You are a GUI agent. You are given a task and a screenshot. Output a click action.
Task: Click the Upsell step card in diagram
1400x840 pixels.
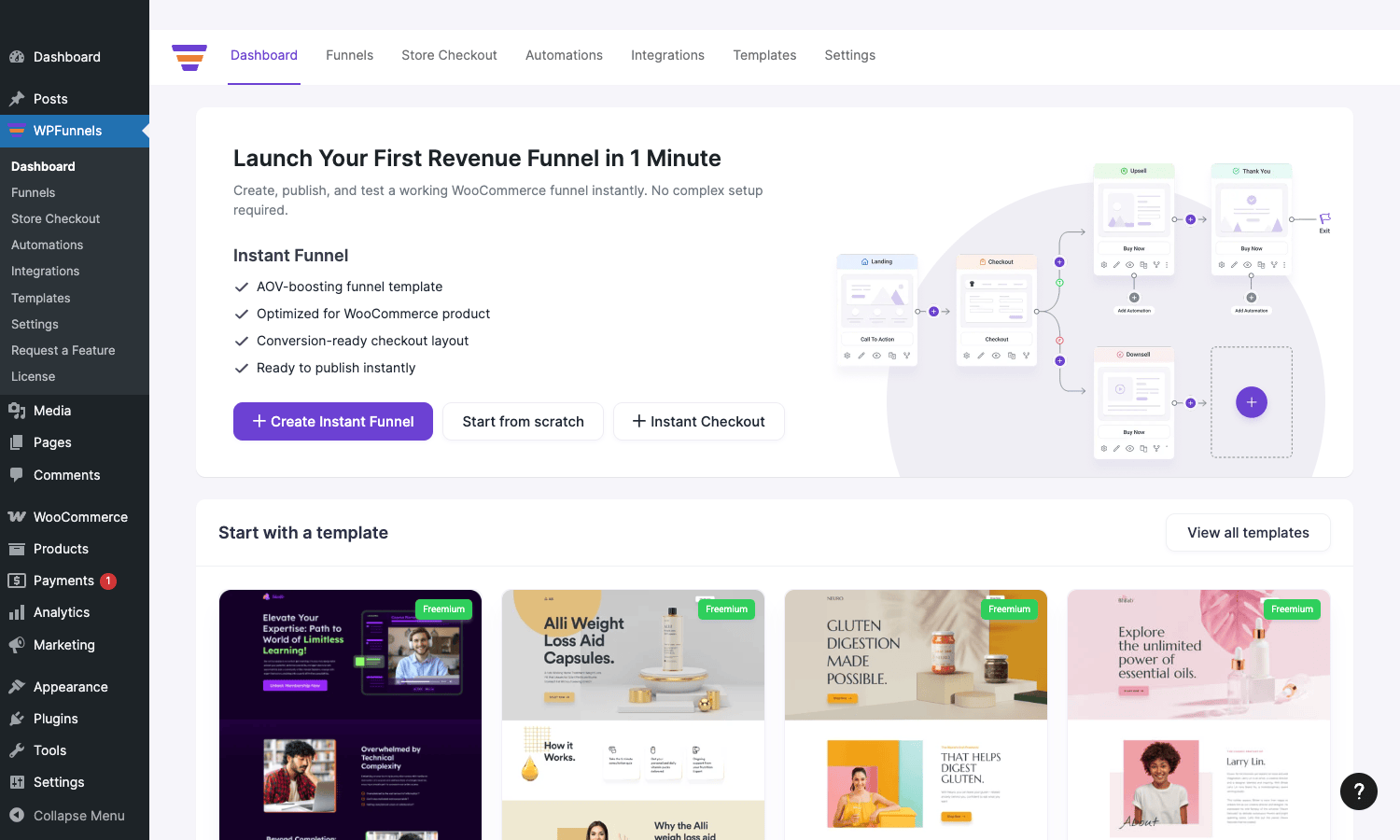(x=1134, y=218)
